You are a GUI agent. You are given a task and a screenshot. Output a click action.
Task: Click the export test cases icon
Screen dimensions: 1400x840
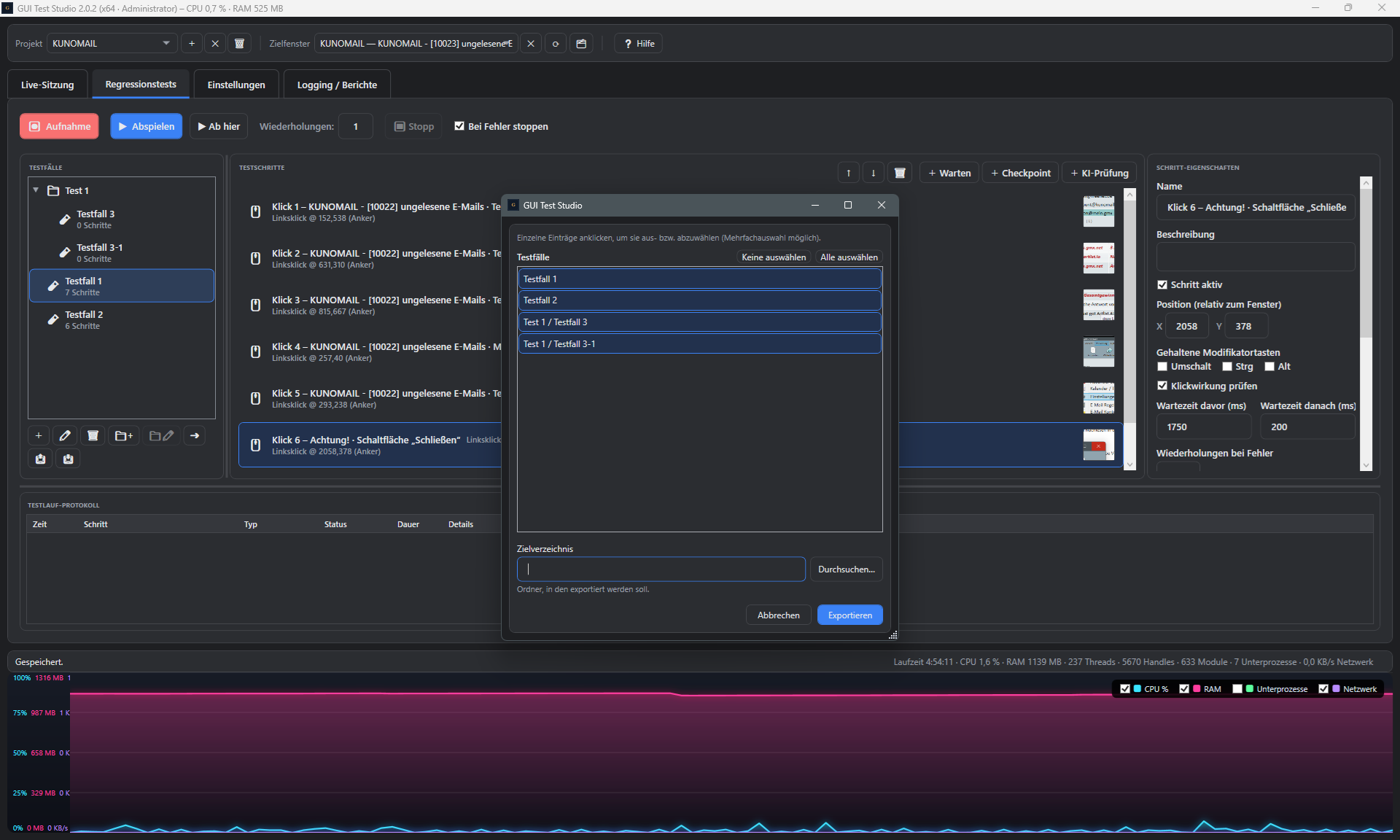click(x=40, y=459)
